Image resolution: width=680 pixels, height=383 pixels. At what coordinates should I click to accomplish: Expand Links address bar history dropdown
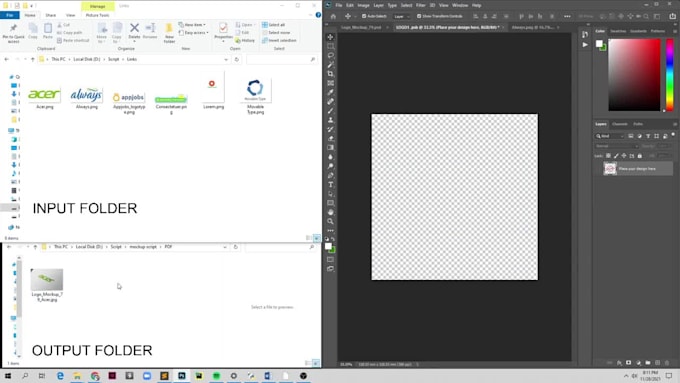tap(226, 59)
